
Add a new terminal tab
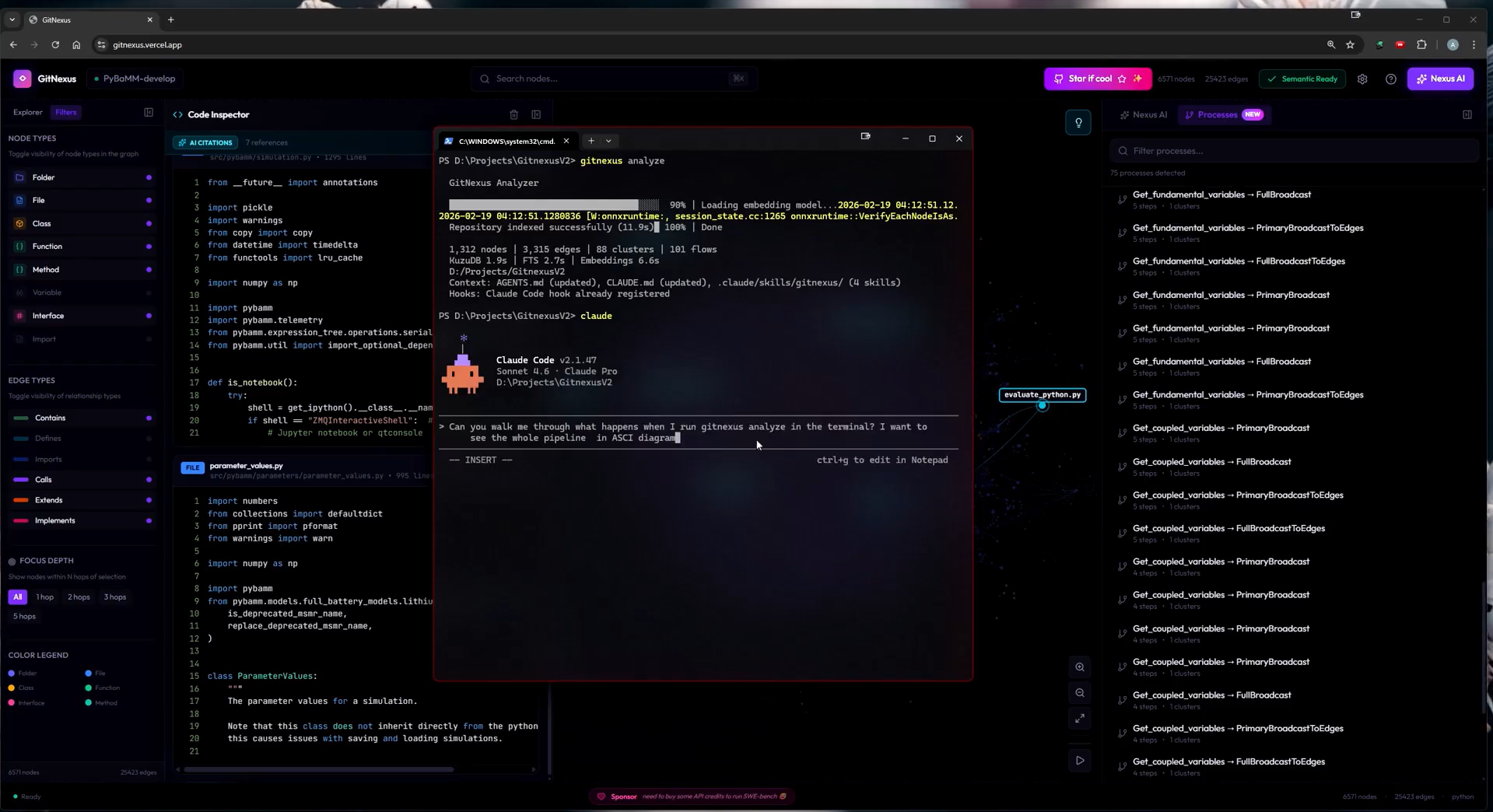(591, 141)
